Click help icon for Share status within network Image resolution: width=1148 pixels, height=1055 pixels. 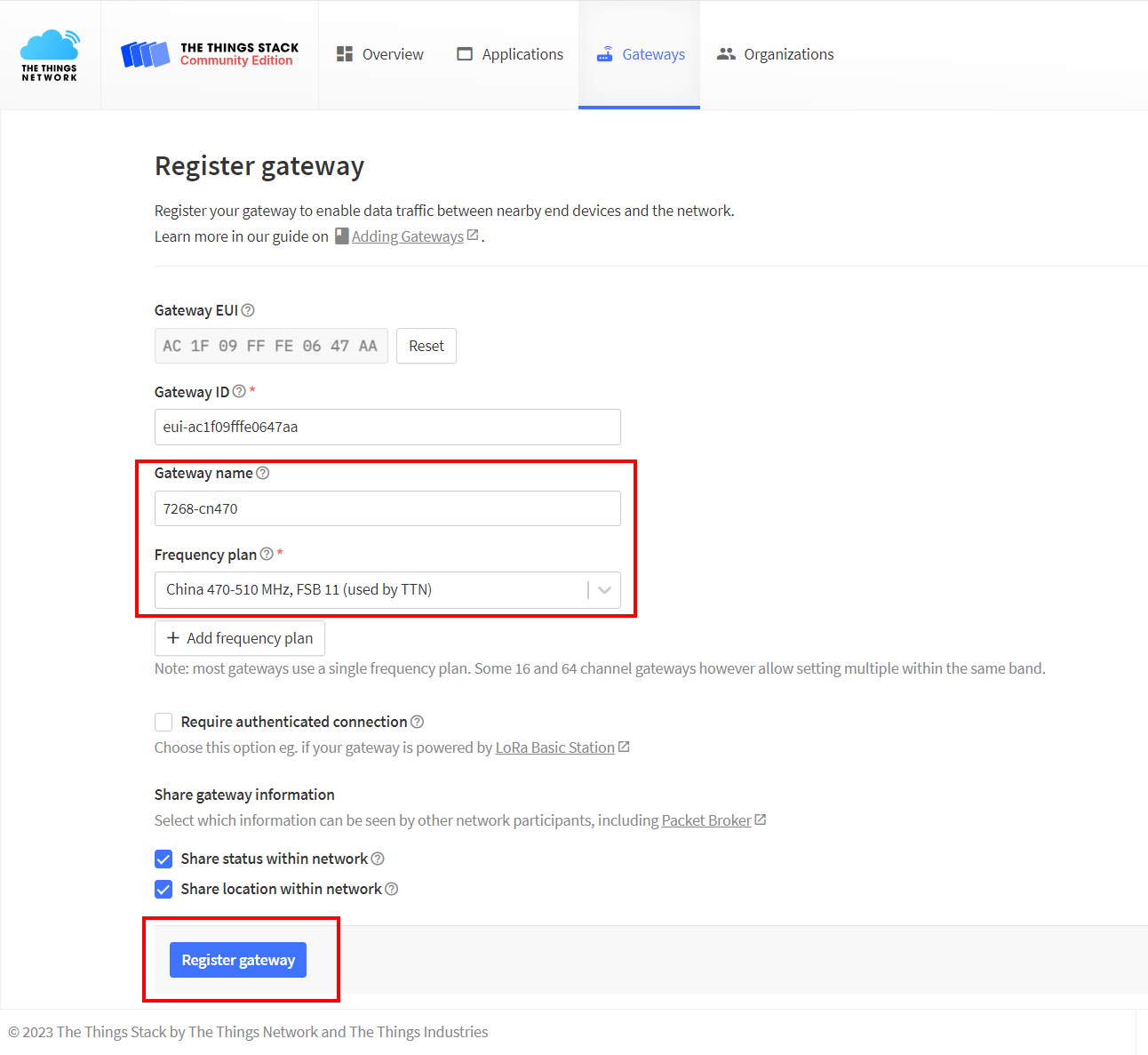point(378,859)
